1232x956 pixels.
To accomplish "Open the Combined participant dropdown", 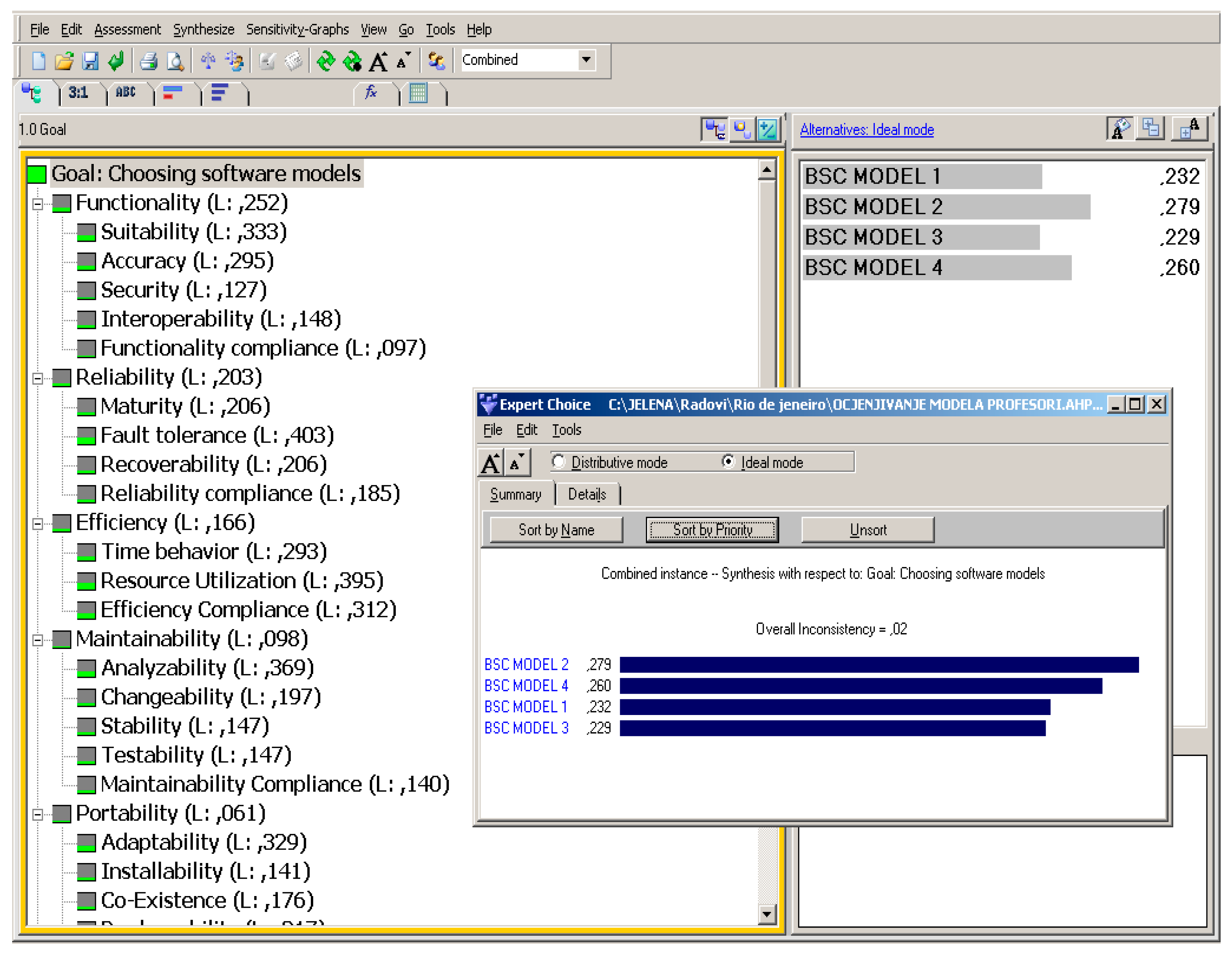I will pyautogui.click(x=586, y=60).
